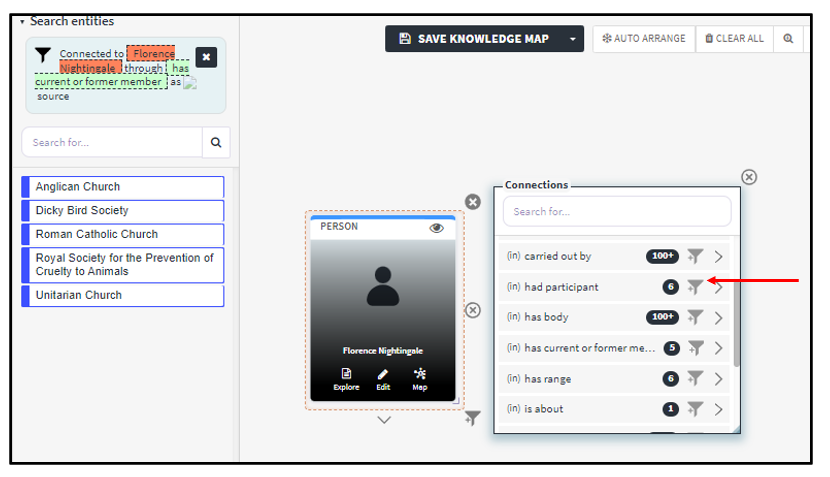Remove the Connected to filter chip
This screenshot has width=830, height=477.
(206, 57)
